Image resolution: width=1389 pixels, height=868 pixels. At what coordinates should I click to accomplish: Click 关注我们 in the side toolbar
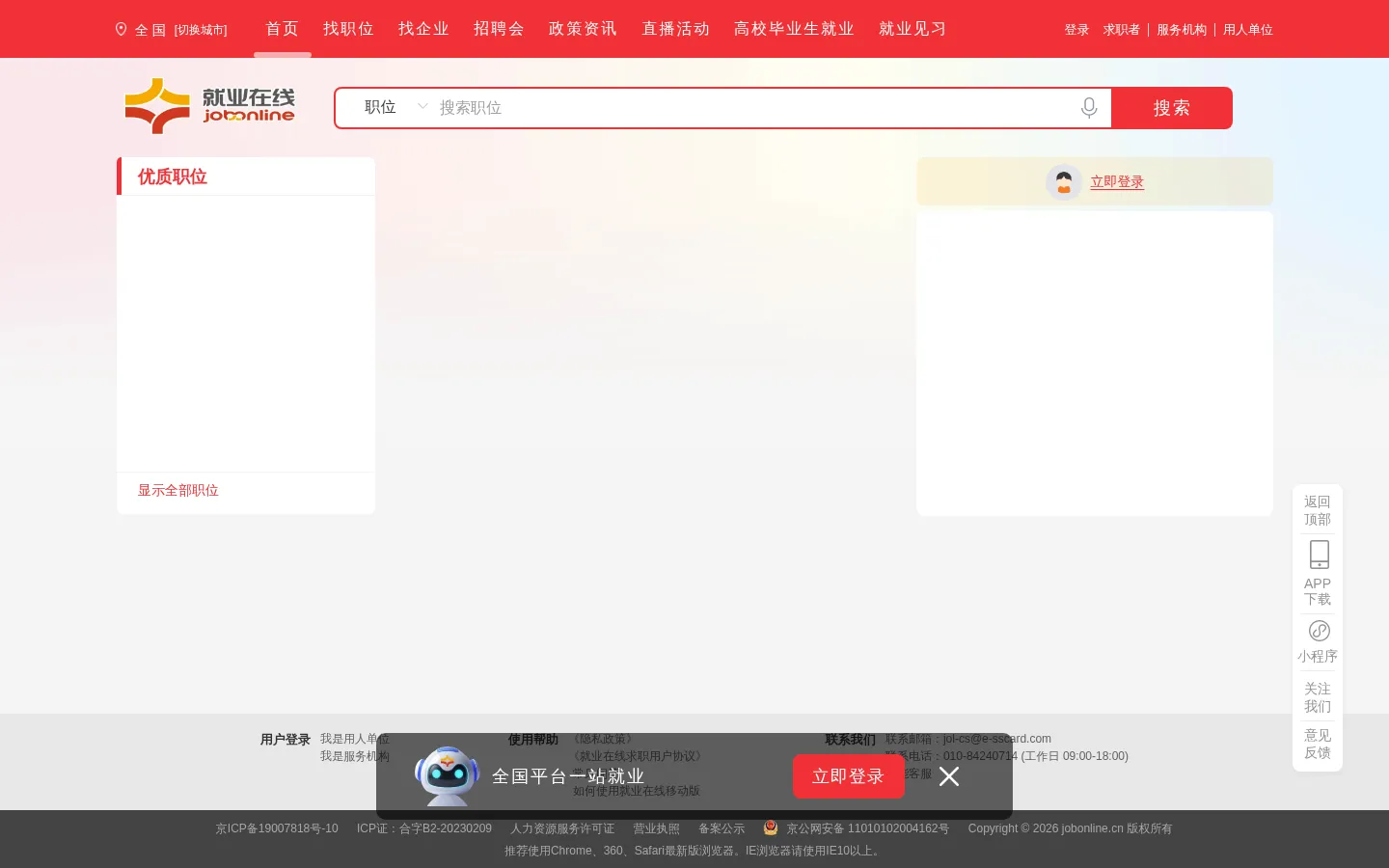pyautogui.click(x=1318, y=697)
